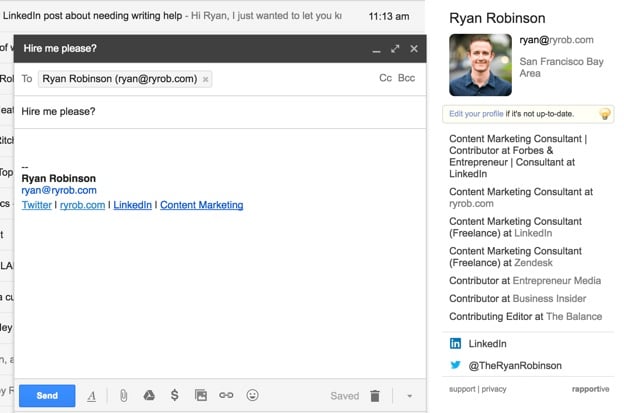Remove Ryan Robinson recipient chip
This screenshot has width=624, height=413.
pyautogui.click(x=205, y=79)
